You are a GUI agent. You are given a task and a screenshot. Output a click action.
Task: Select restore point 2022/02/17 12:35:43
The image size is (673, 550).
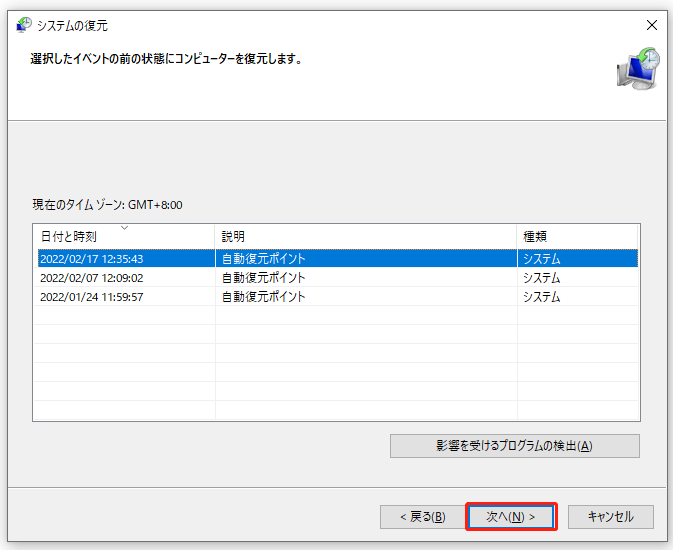[x=338, y=258]
